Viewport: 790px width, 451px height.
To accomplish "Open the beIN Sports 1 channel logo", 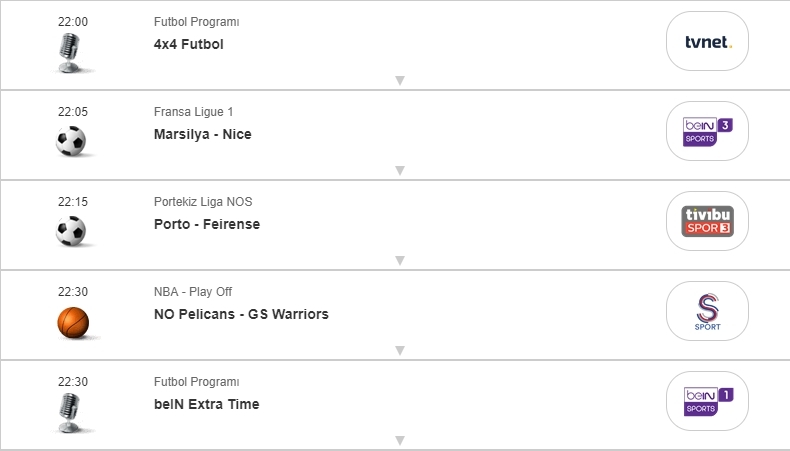I will pyautogui.click(x=707, y=401).
